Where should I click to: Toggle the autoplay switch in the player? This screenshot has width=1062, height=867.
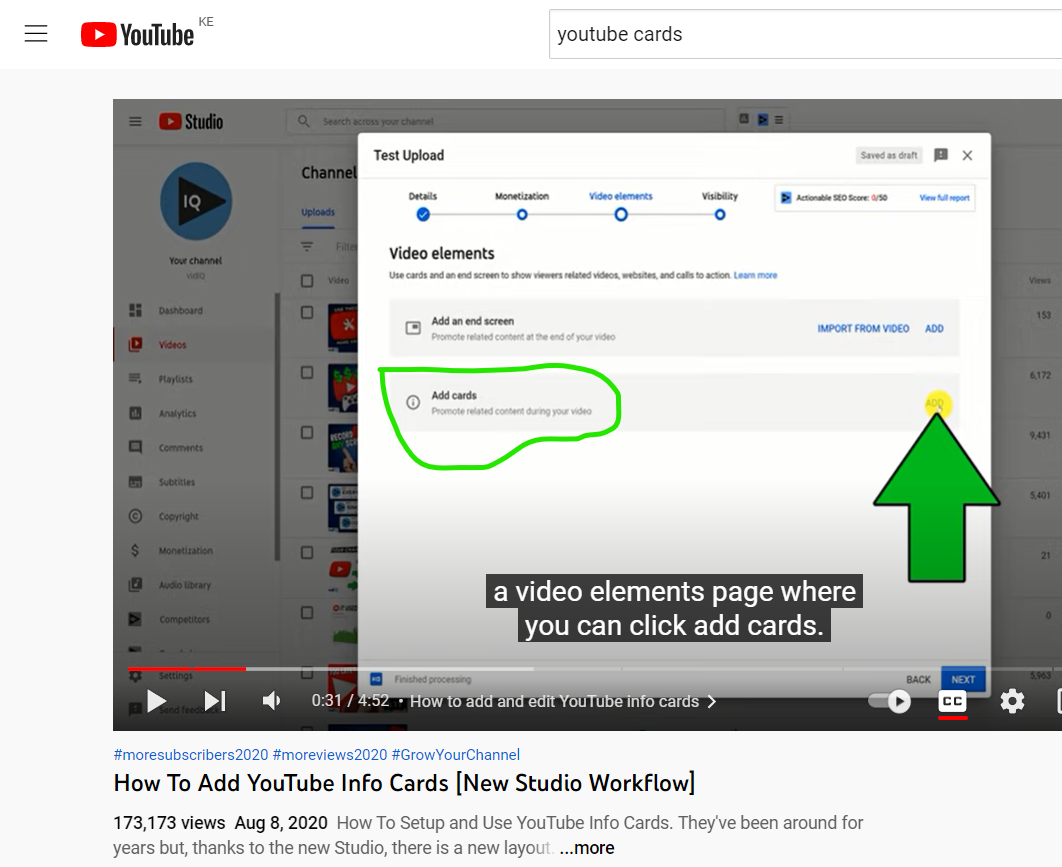point(890,701)
